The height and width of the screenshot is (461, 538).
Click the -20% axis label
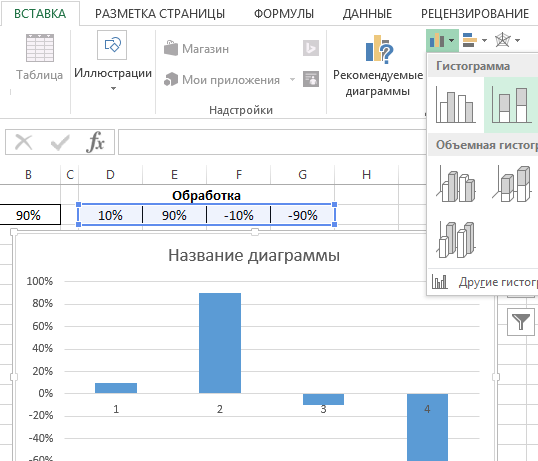[x=41, y=415]
